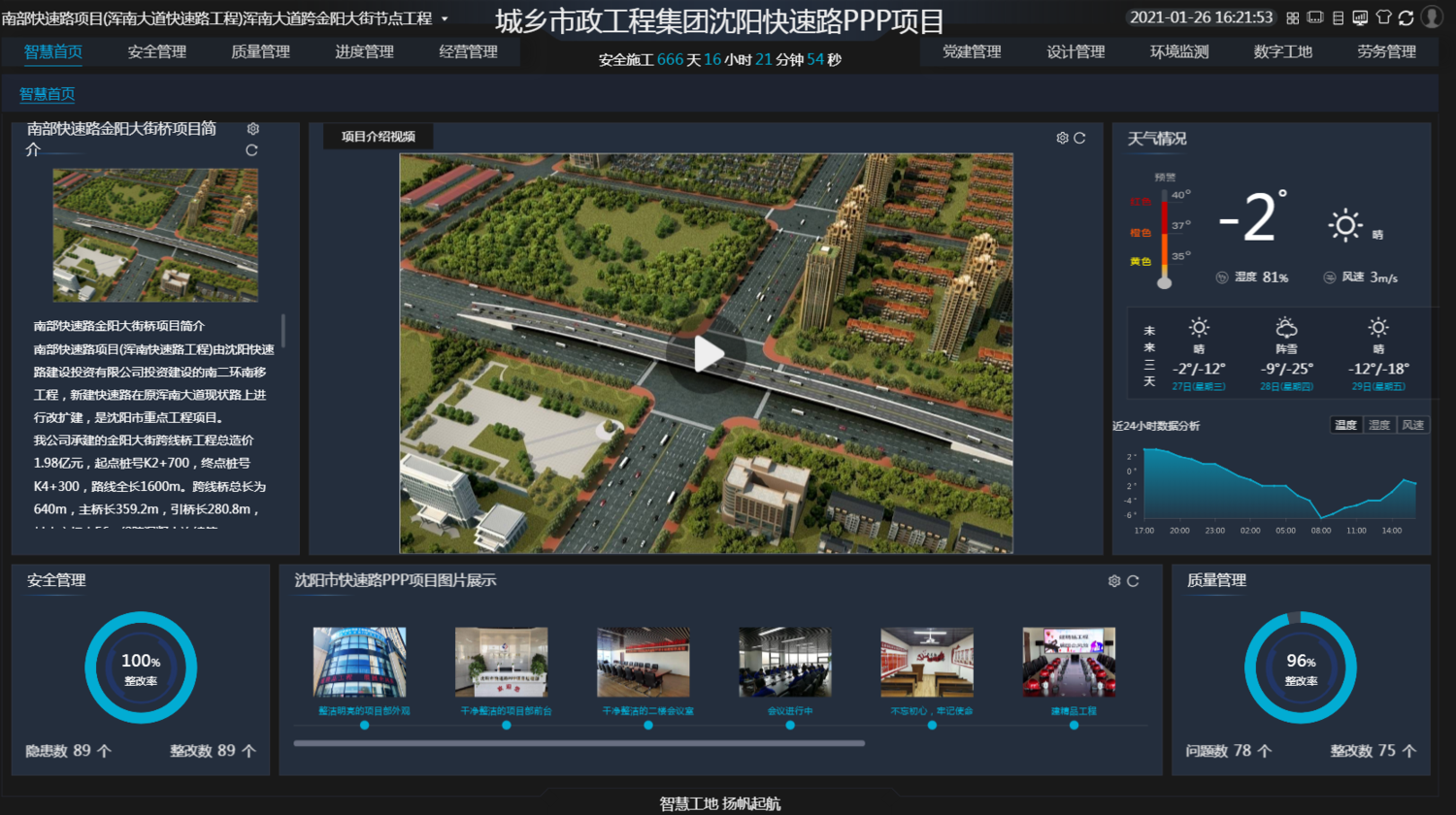The width and height of the screenshot is (1456, 815).
Task: Open thumbnail 建精品工程
Action: click(x=1069, y=662)
